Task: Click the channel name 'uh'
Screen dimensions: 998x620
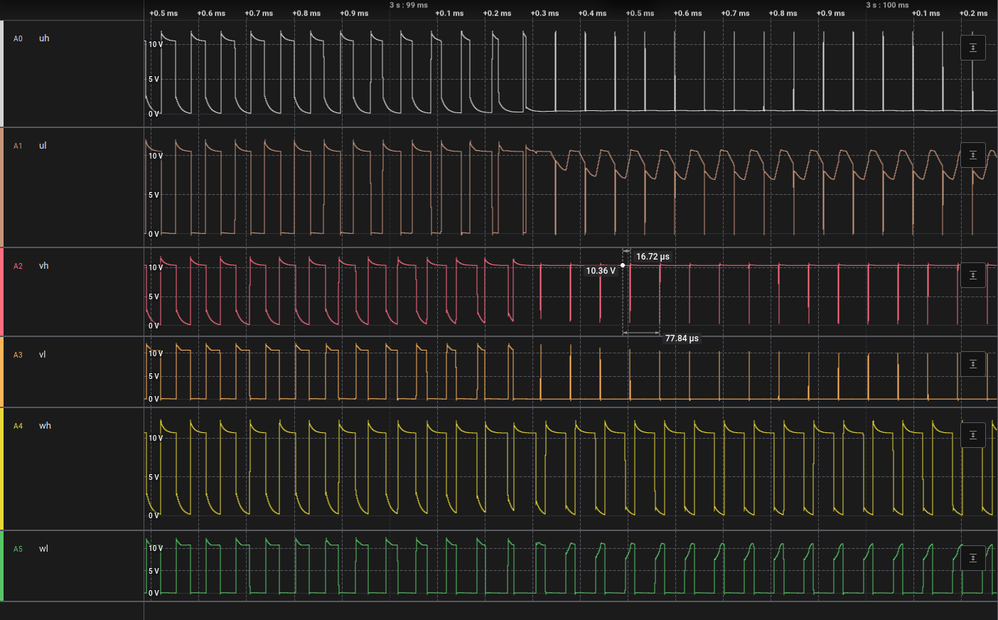Action: click(x=44, y=38)
